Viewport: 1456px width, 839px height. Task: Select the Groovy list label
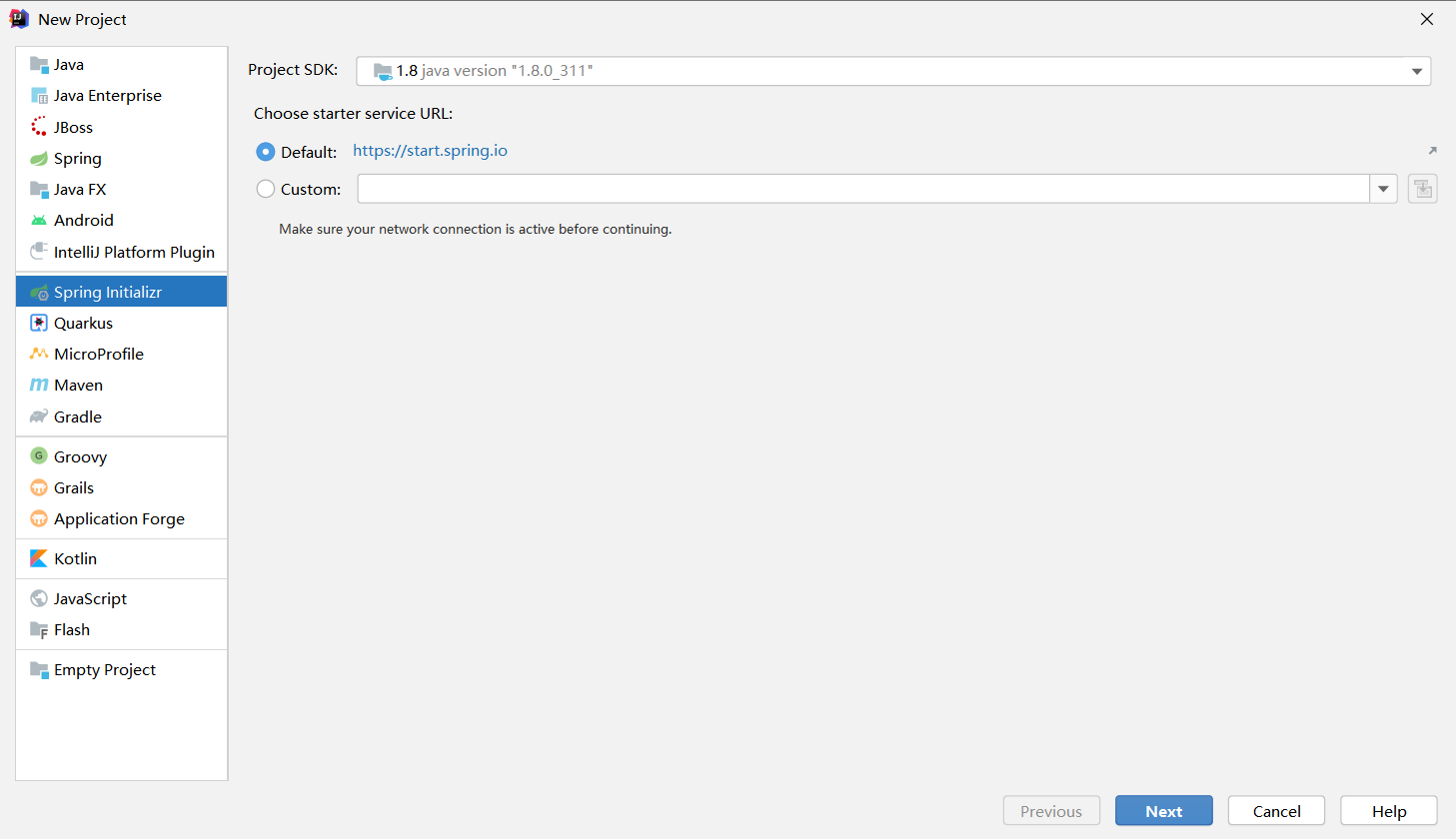tap(81, 456)
